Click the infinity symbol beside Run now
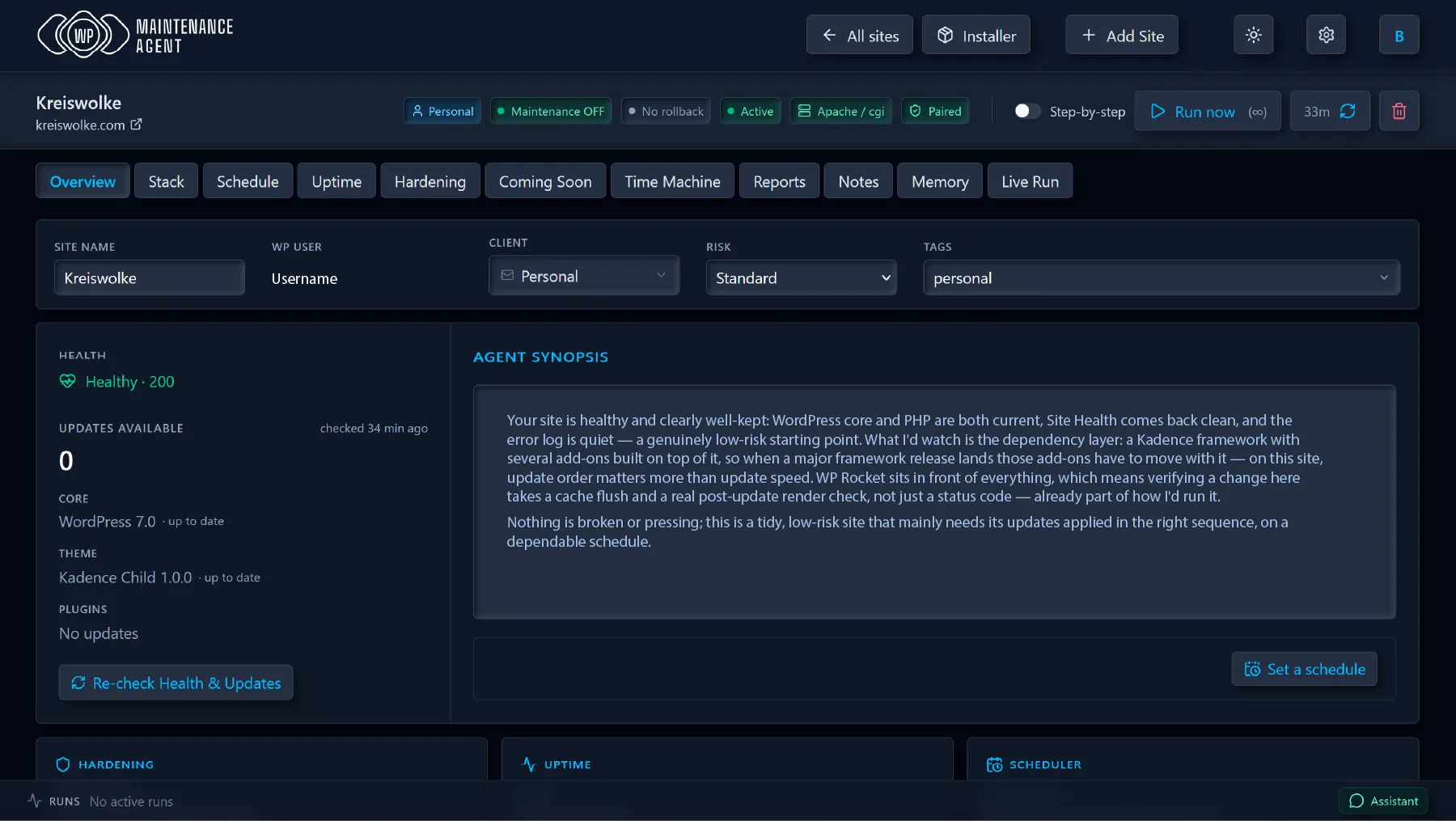Viewport: 1456px width, 821px height. click(1257, 112)
